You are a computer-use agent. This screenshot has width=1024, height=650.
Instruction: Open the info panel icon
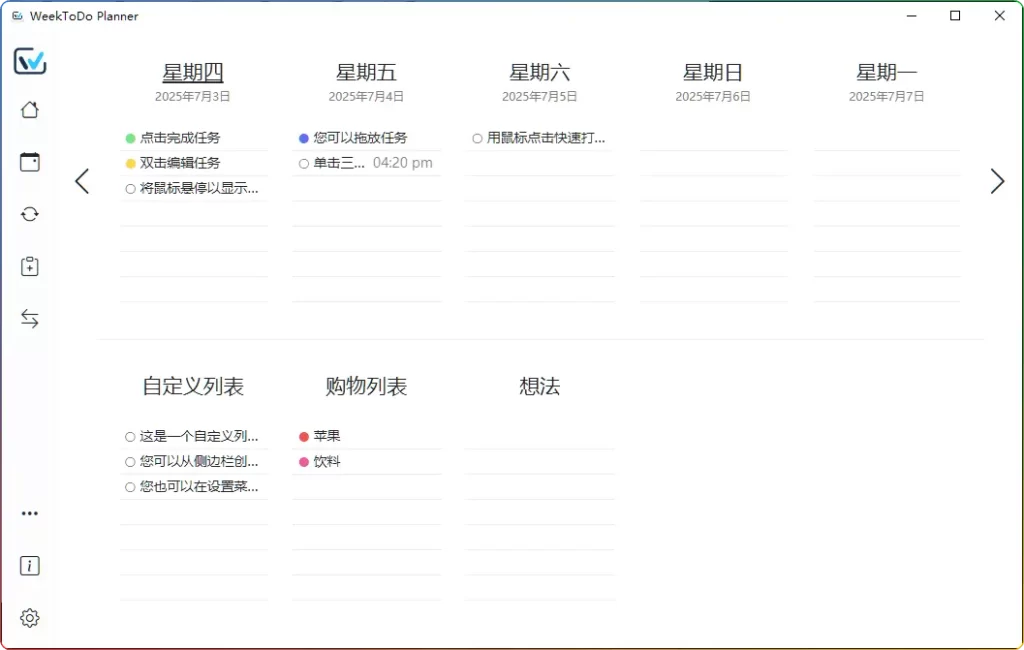(30, 565)
